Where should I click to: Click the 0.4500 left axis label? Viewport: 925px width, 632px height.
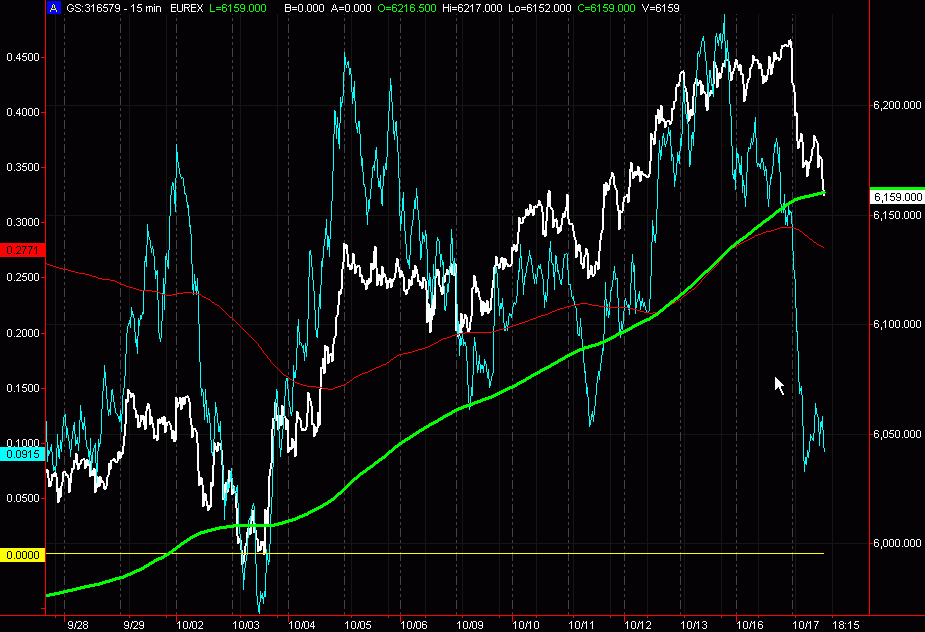[23, 57]
